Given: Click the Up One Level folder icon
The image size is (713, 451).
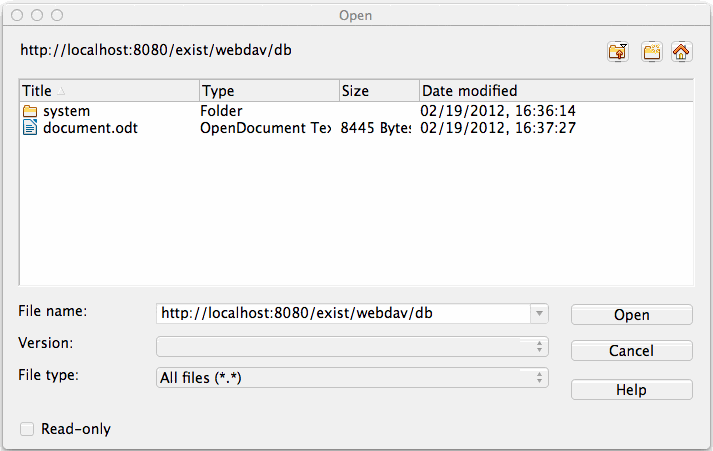Looking at the screenshot, I should [618, 52].
